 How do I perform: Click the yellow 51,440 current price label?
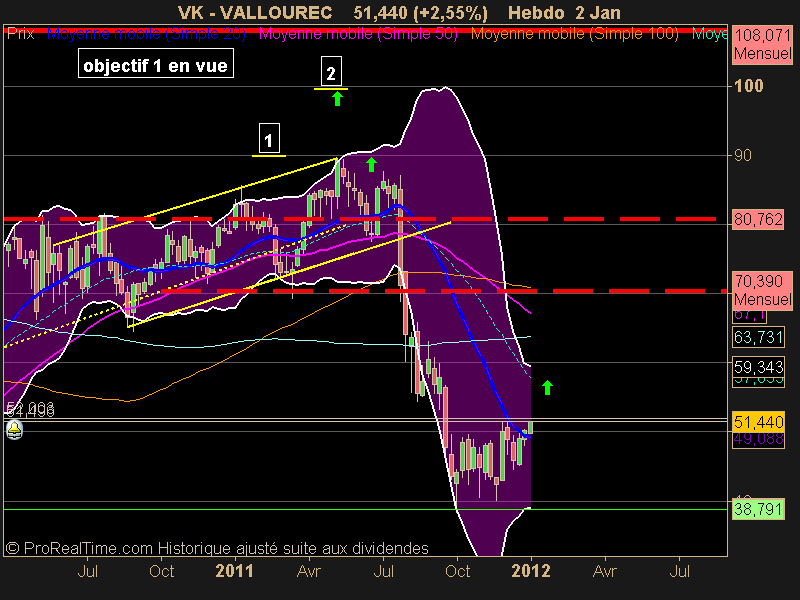pyautogui.click(x=758, y=422)
